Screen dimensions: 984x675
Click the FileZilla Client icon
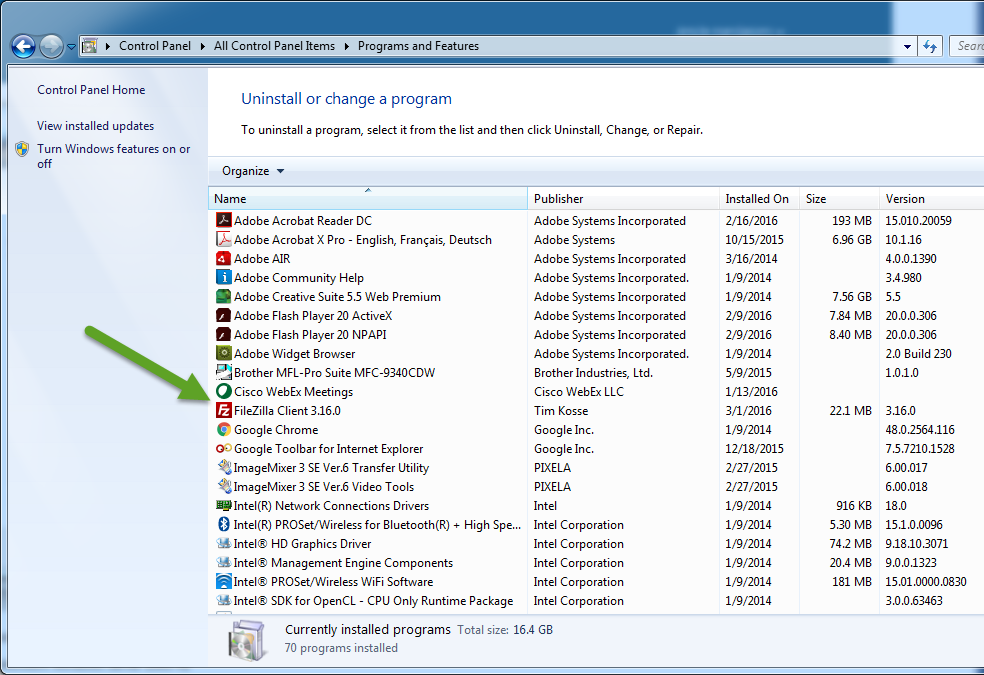[x=223, y=410]
